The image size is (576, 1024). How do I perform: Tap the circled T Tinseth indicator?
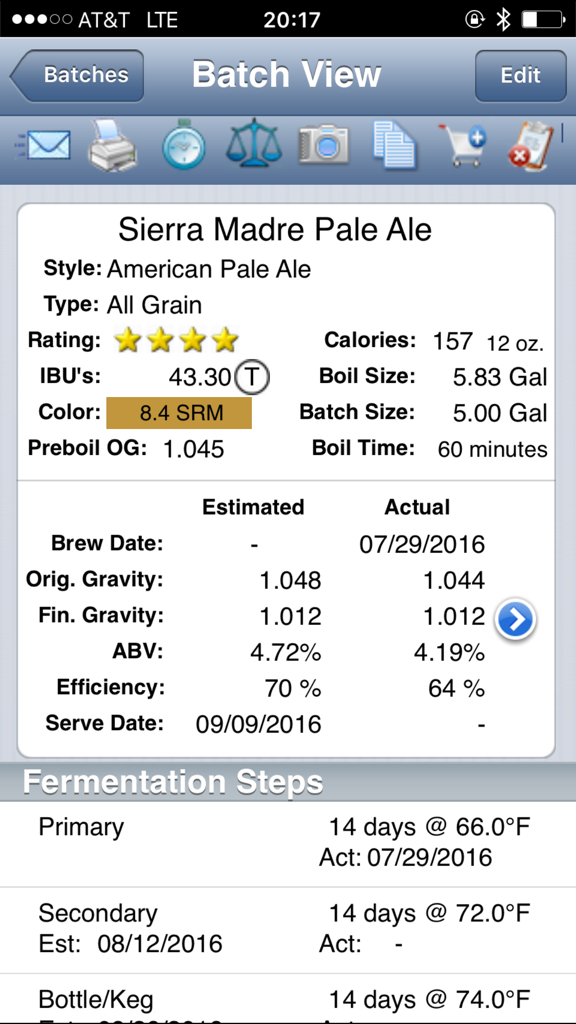click(x=252, y=377)
